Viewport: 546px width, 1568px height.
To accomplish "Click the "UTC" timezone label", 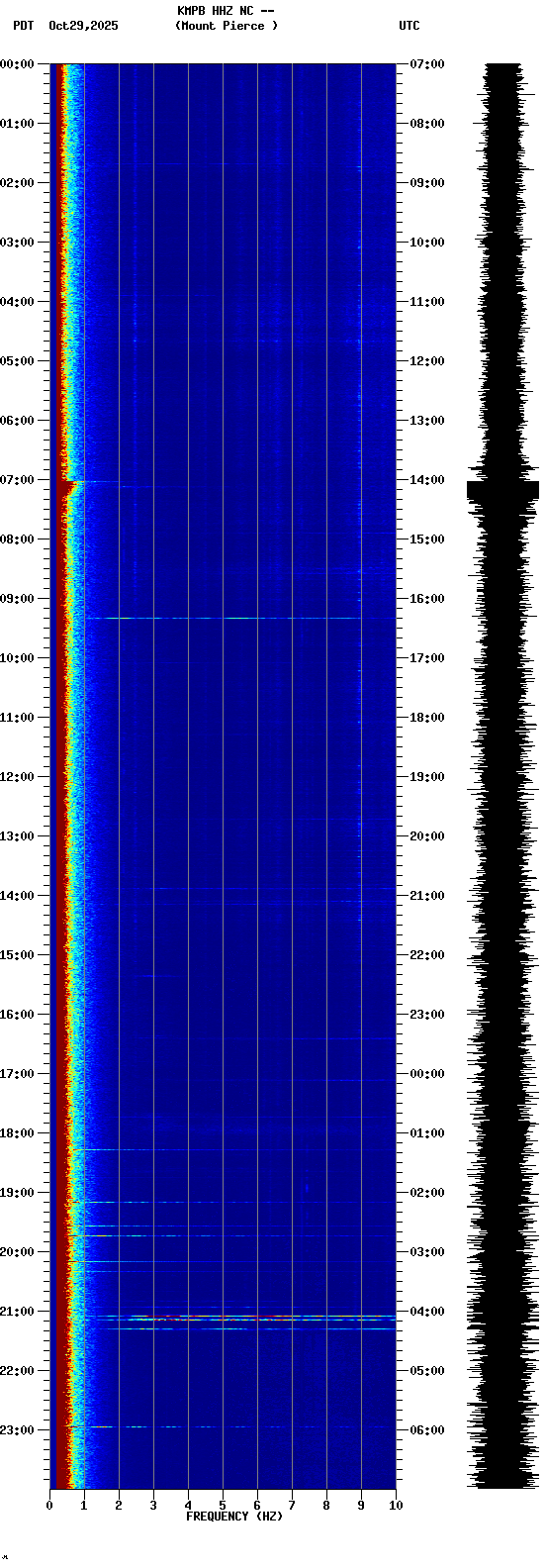I will tap(409, 26).
